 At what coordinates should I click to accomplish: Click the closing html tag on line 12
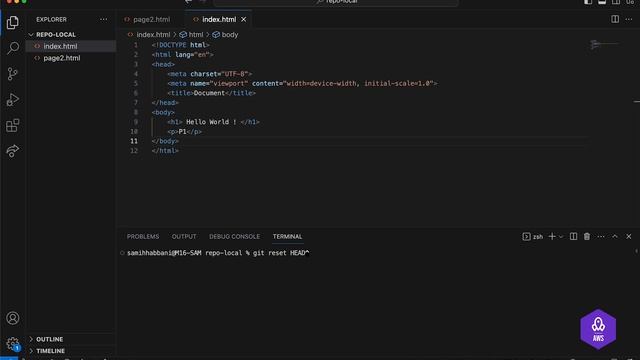pyautogui.click(x=165, y=151)
